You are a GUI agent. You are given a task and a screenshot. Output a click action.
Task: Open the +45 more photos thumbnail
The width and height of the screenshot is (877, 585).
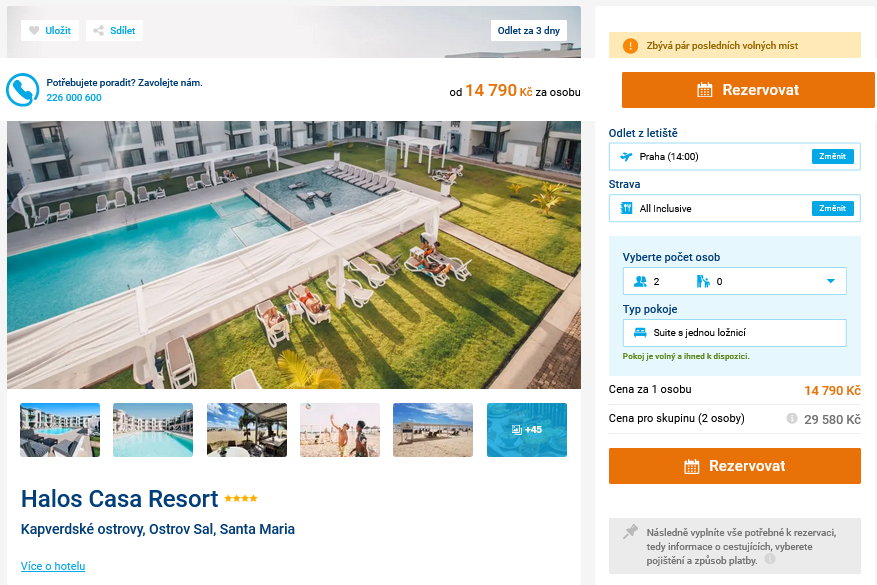click(x=527, y=430)
